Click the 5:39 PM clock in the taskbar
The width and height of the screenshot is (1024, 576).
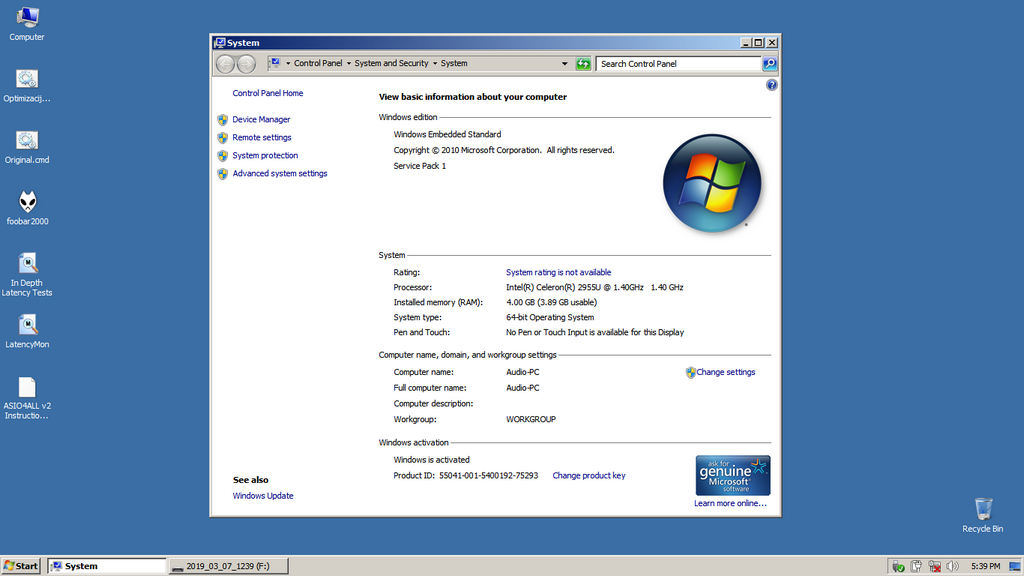pyautogui.click(x=985, y=566)
